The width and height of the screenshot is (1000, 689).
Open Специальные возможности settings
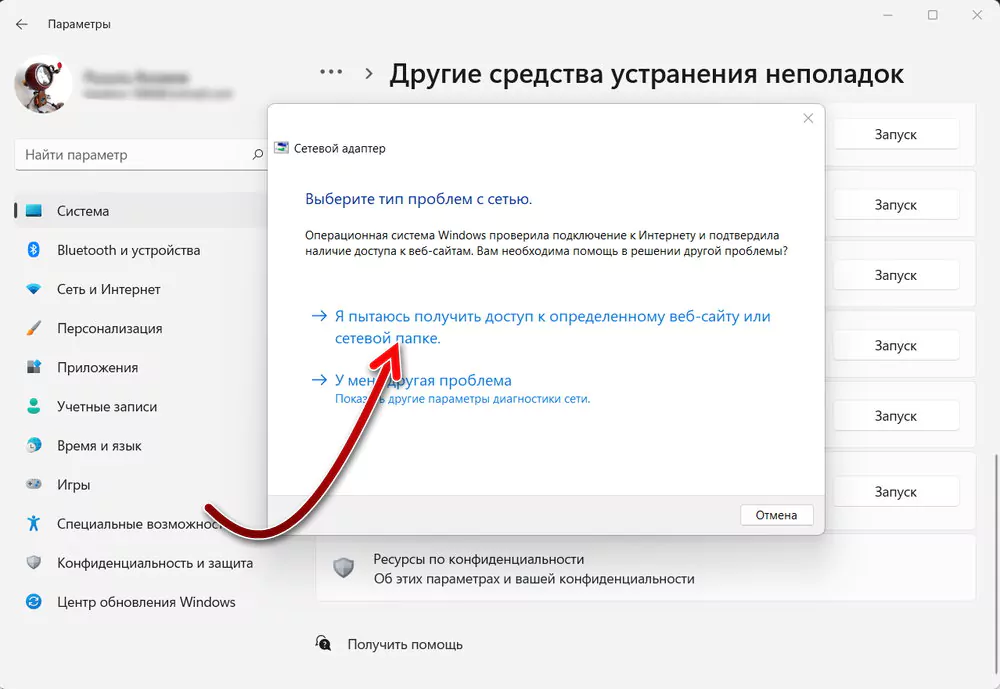(x=140, y=524)
